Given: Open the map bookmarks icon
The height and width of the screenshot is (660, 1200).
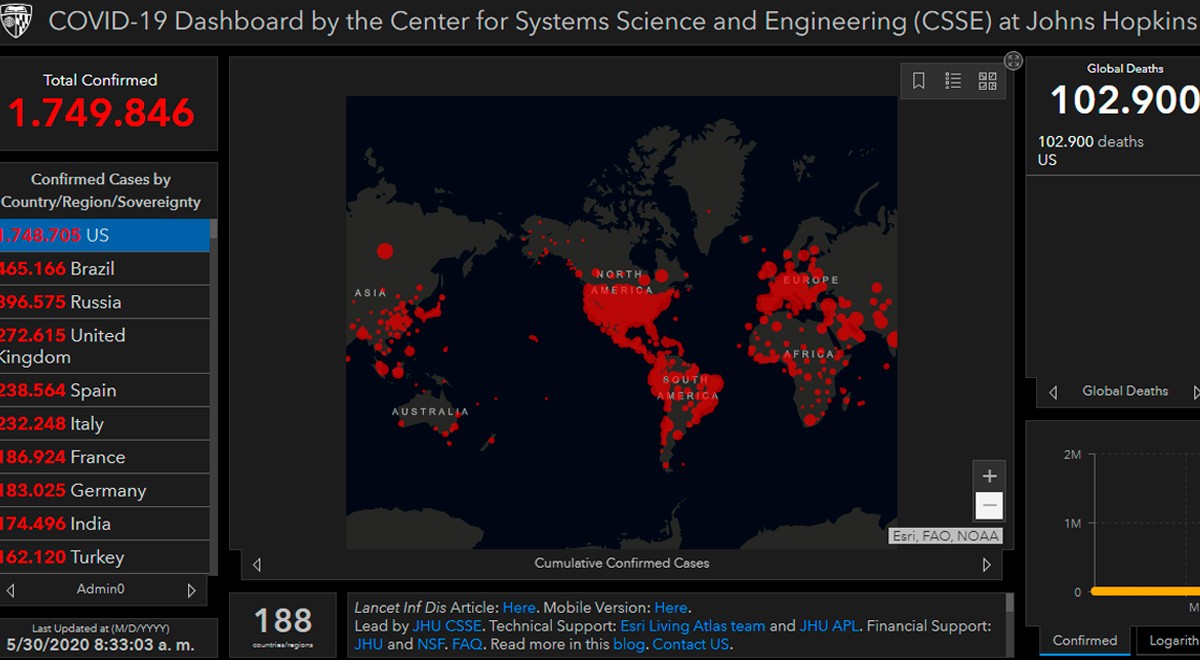Looking at the screenshot, I should point(919,81).
